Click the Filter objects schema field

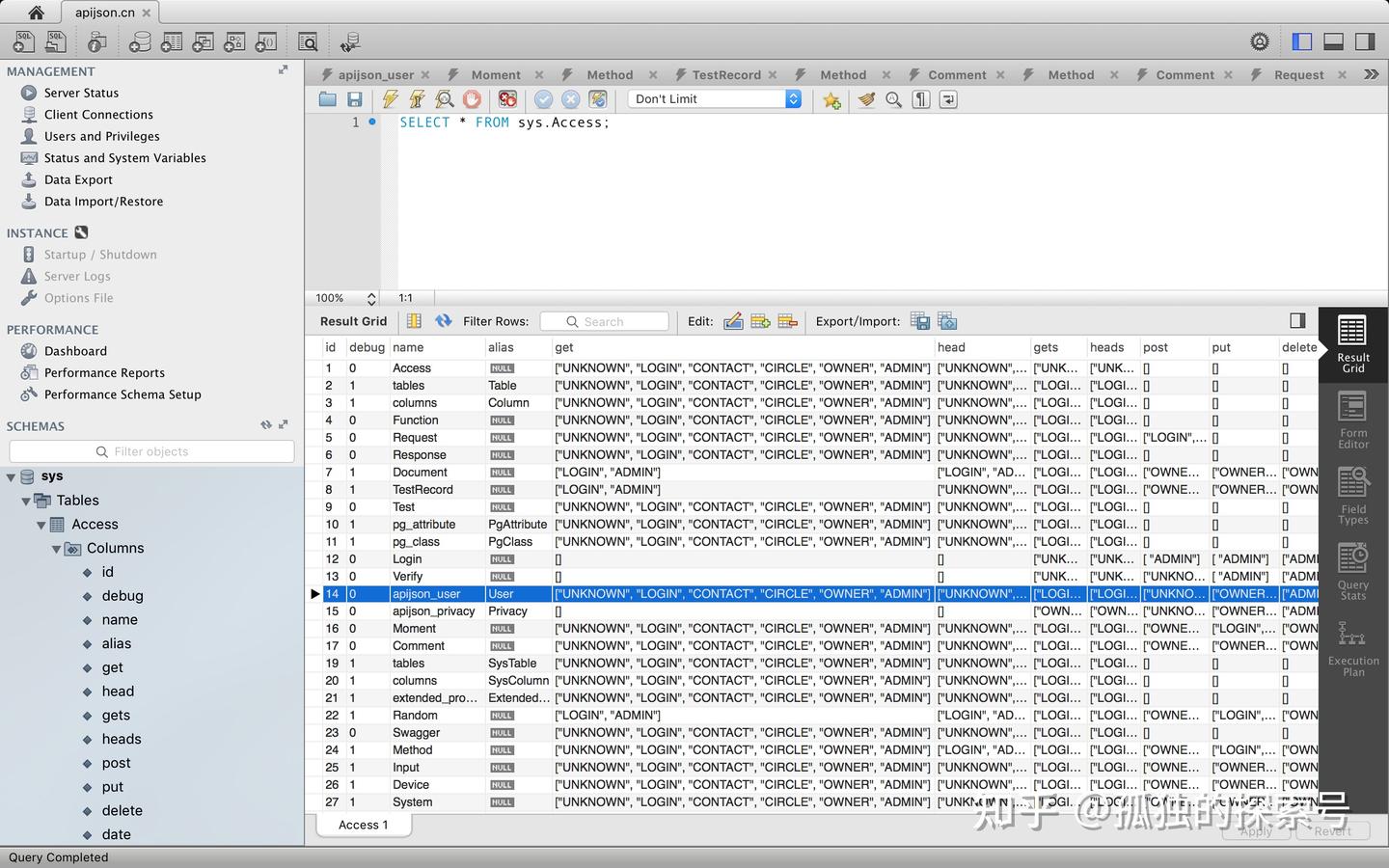pos(151,451)
